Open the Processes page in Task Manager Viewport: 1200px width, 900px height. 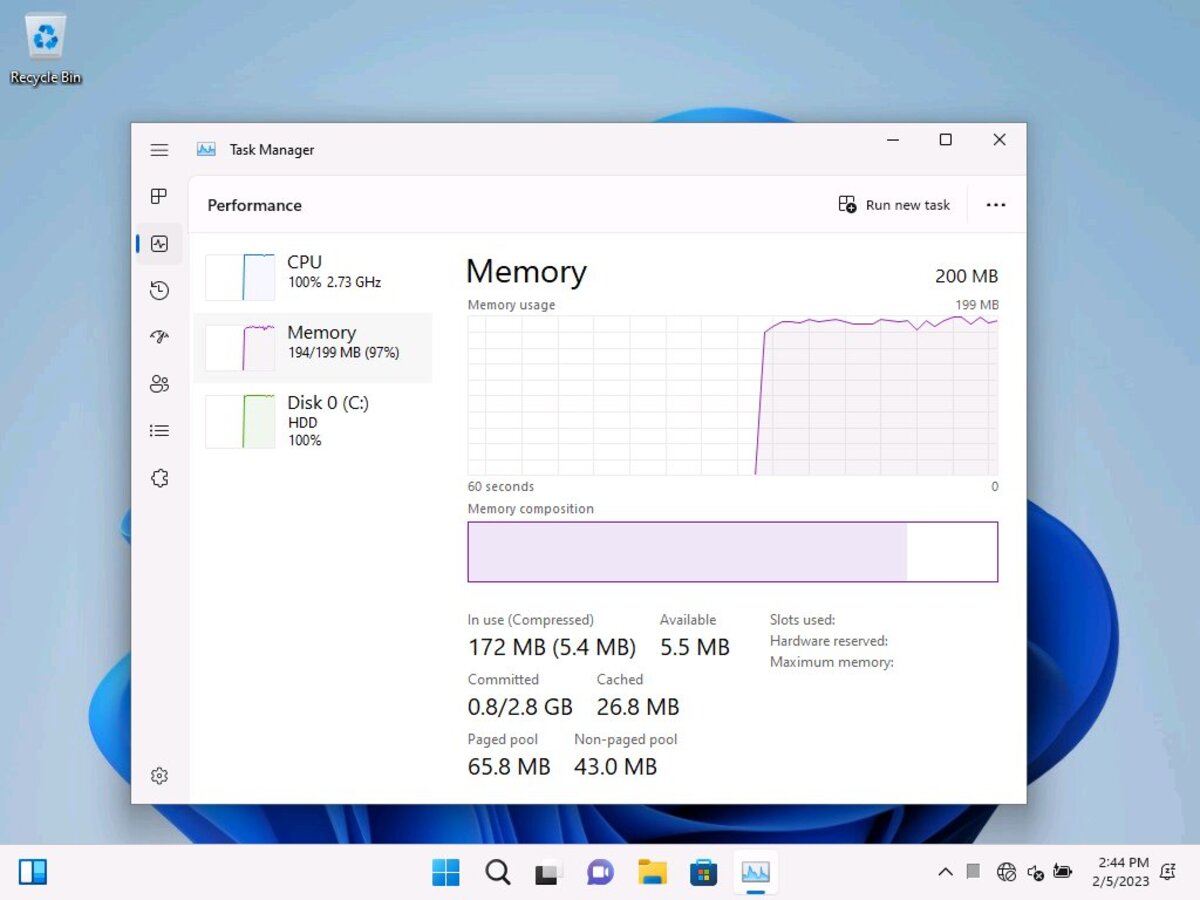coord(159,197)
